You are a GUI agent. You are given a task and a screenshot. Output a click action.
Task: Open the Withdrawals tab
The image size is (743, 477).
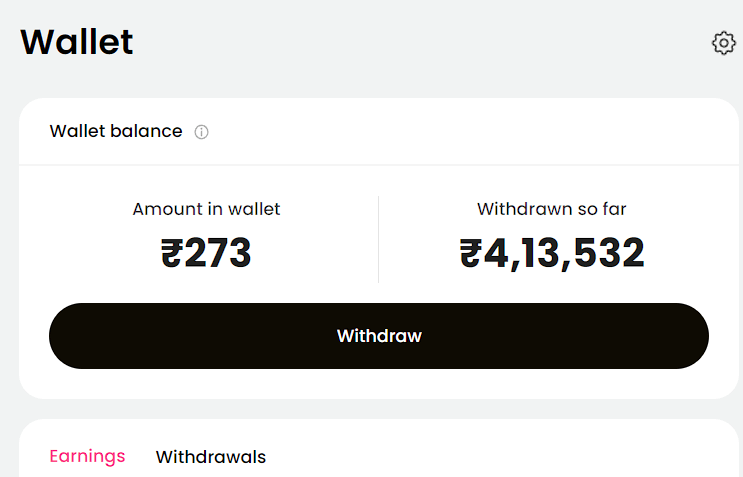211,457
